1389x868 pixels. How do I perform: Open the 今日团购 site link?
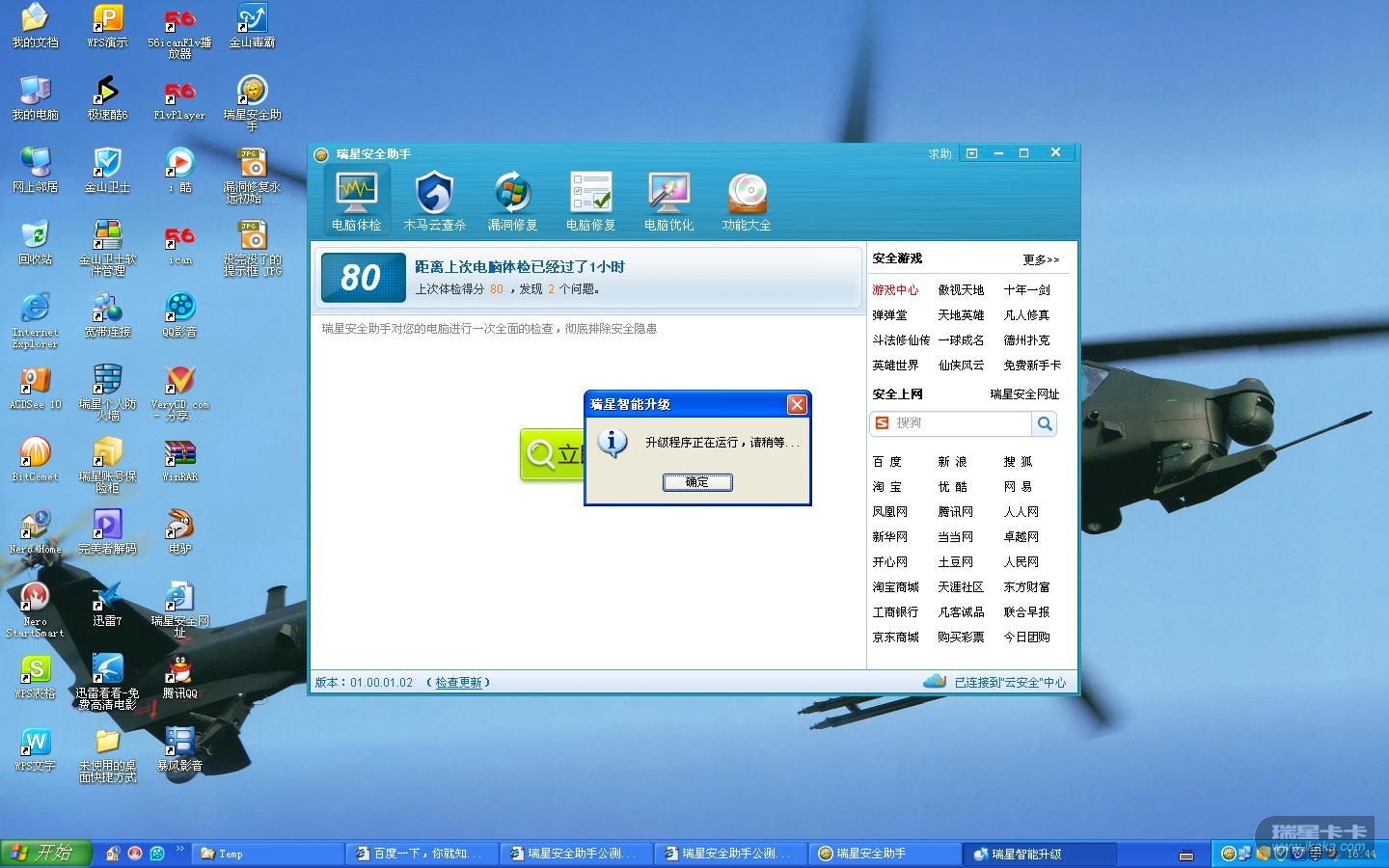1026,637
